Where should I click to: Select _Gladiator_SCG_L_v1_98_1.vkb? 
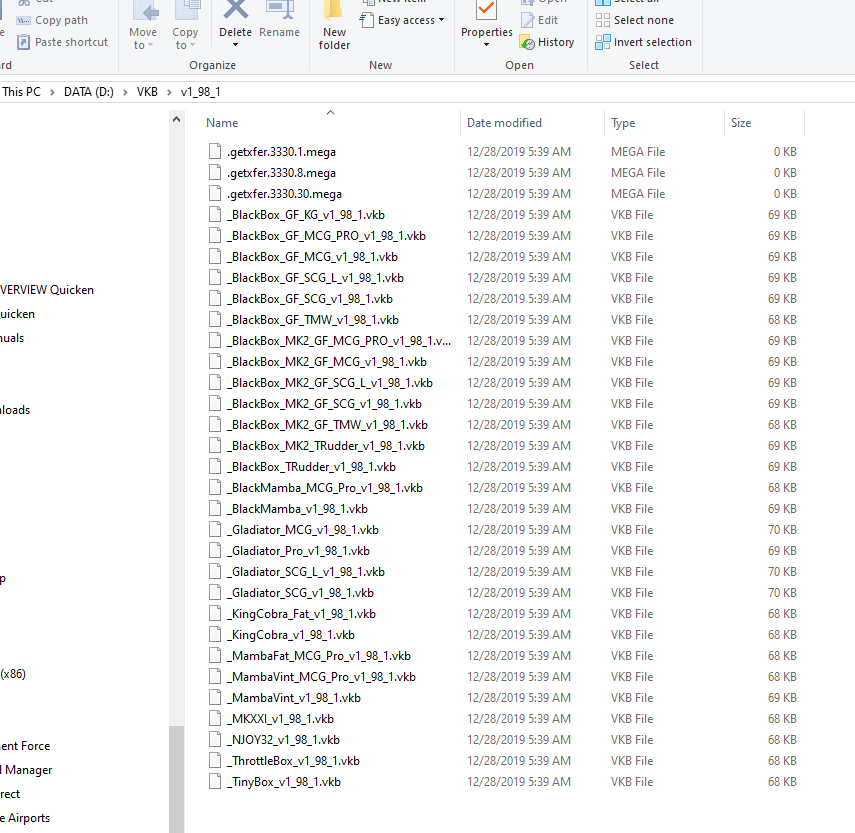click(306, 572)
